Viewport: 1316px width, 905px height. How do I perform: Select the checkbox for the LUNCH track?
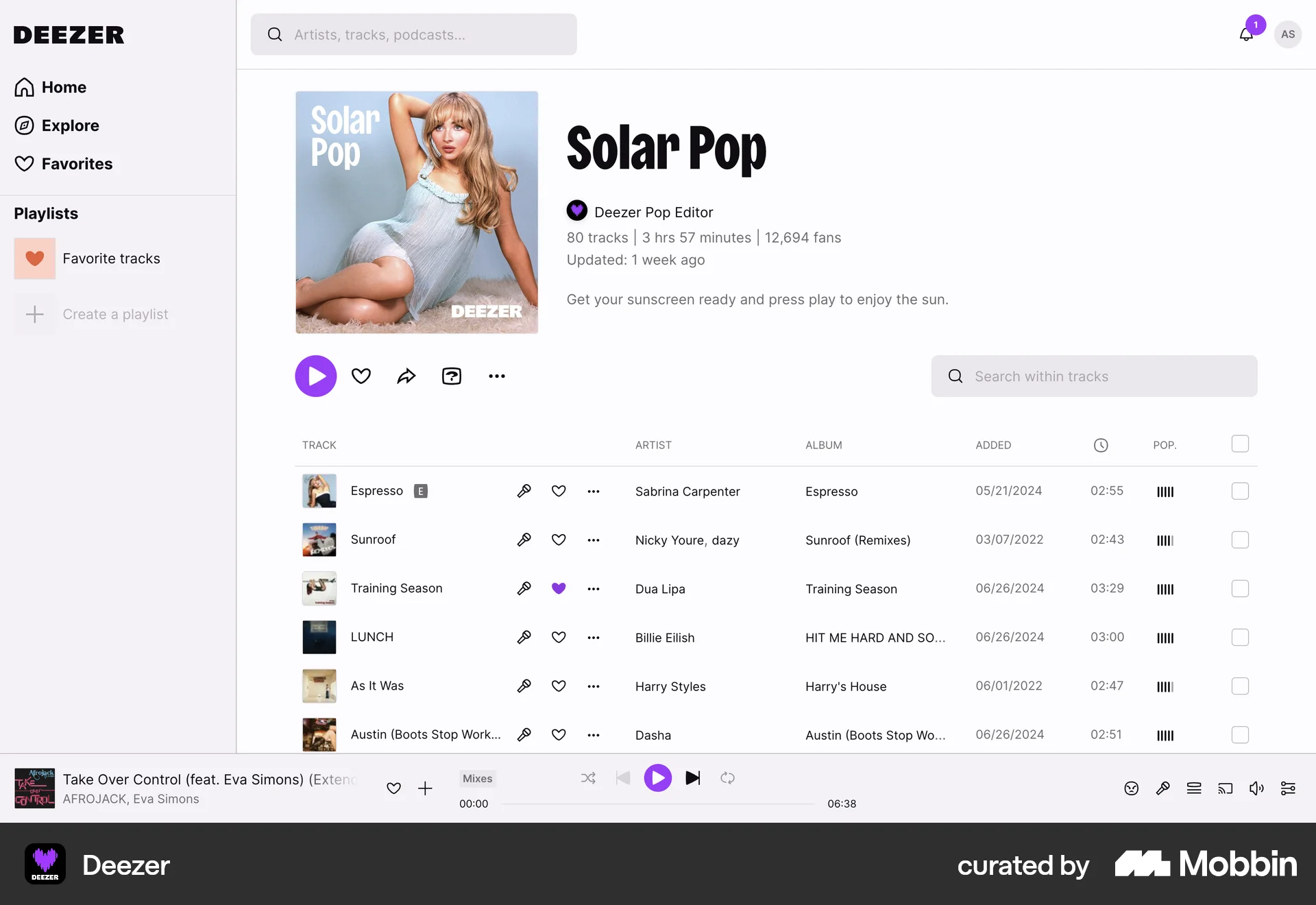click(x=1239, y=637)
